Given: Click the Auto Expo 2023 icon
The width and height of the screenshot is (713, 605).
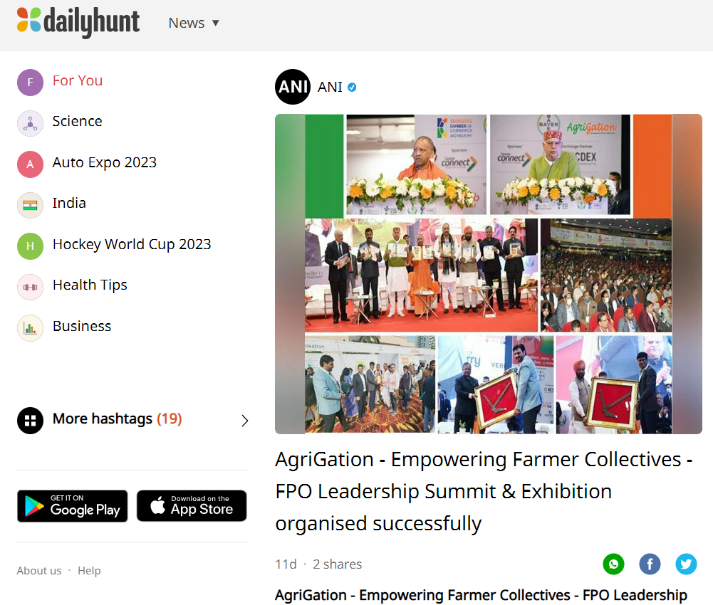Looking at the screenshot, I should 30,164.
